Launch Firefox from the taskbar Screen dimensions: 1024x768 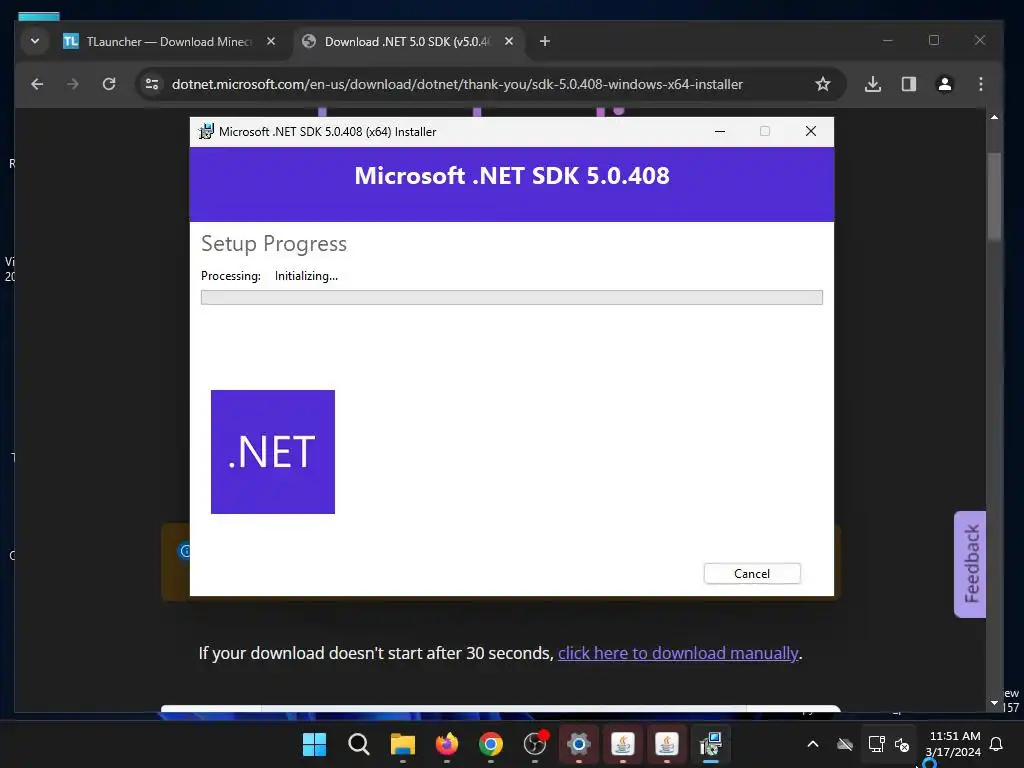(x=447, y=744)
